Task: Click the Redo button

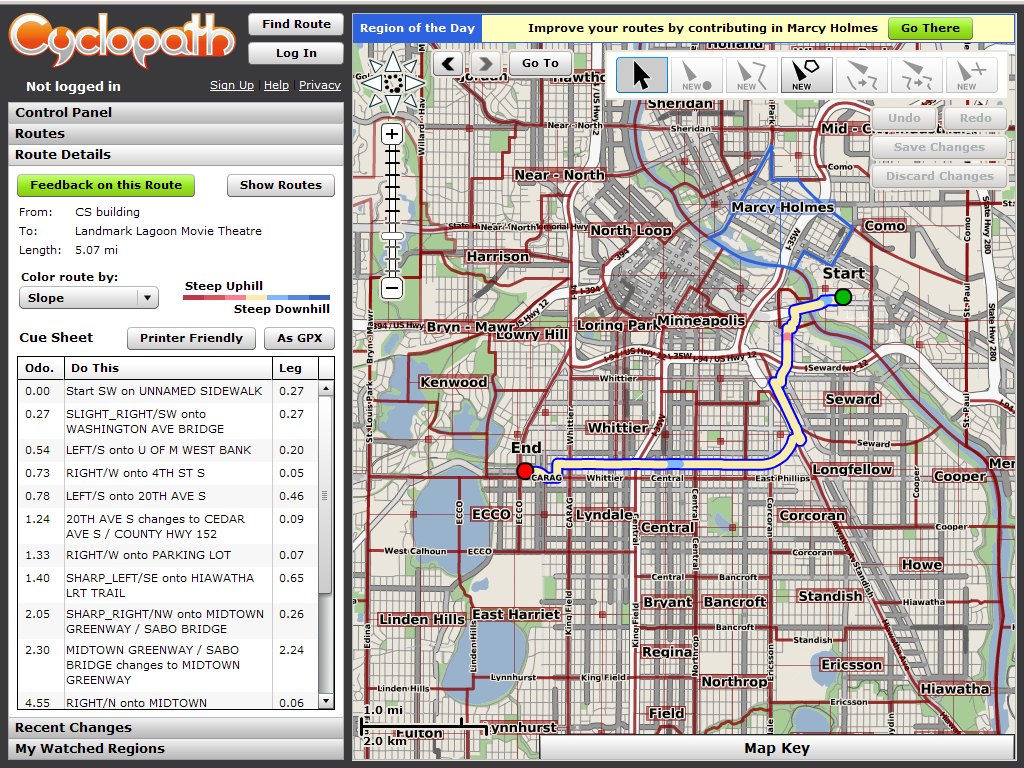Action: [x=975, y=118]
